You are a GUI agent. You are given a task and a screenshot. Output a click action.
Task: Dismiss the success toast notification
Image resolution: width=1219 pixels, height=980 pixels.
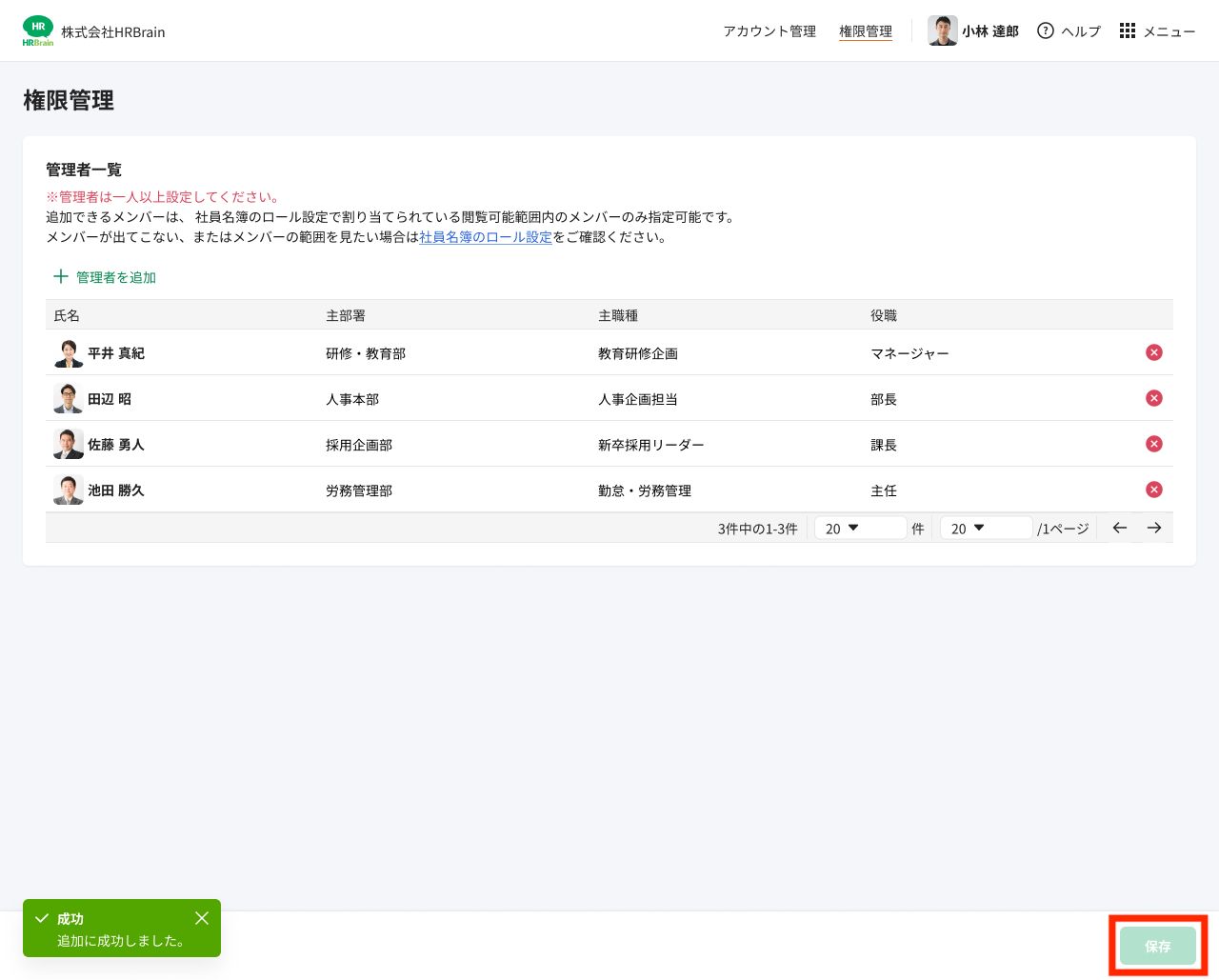click(201, 917)
